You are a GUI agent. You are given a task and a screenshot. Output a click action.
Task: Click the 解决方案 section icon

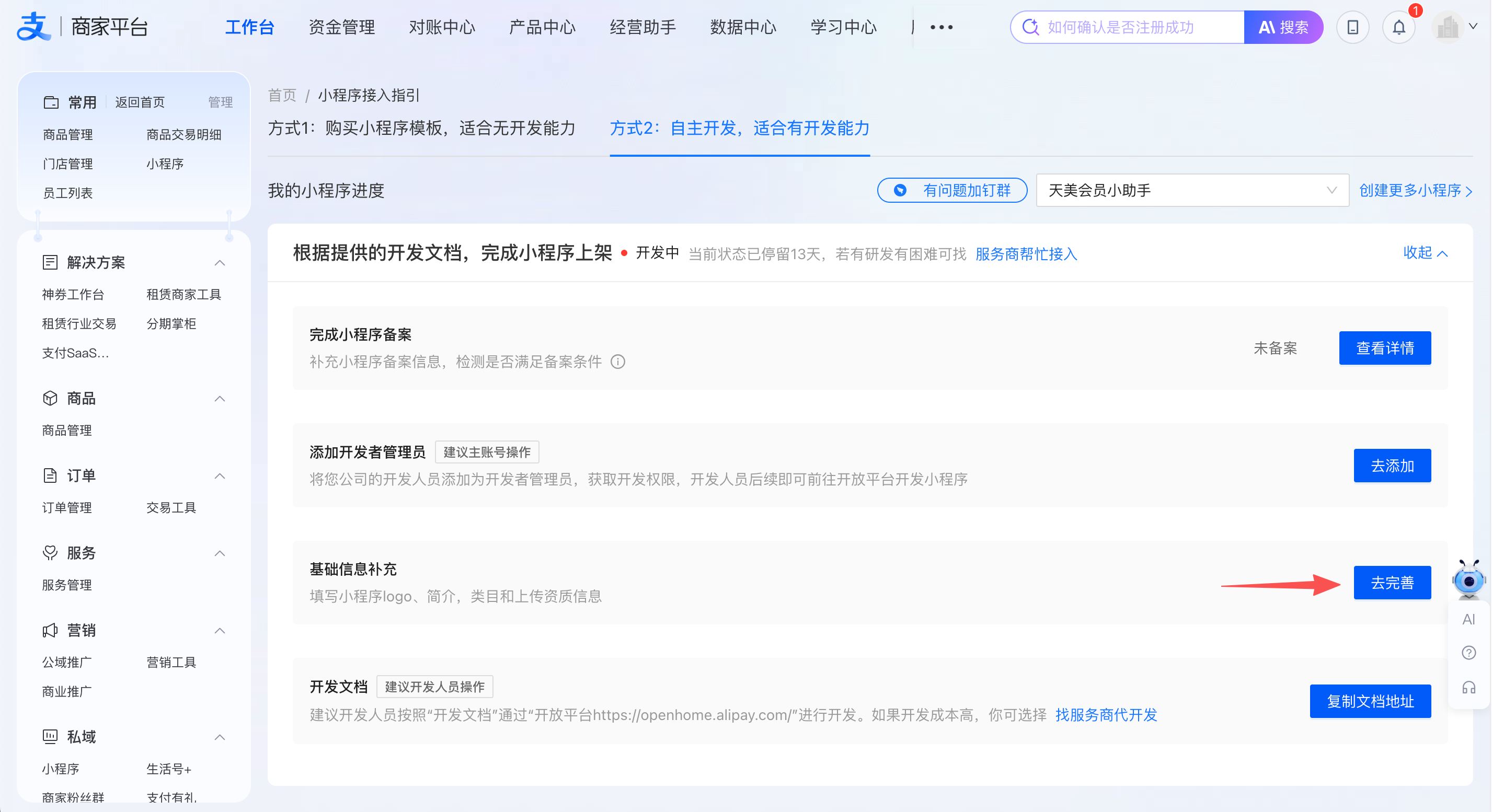(x=50, y=263)
